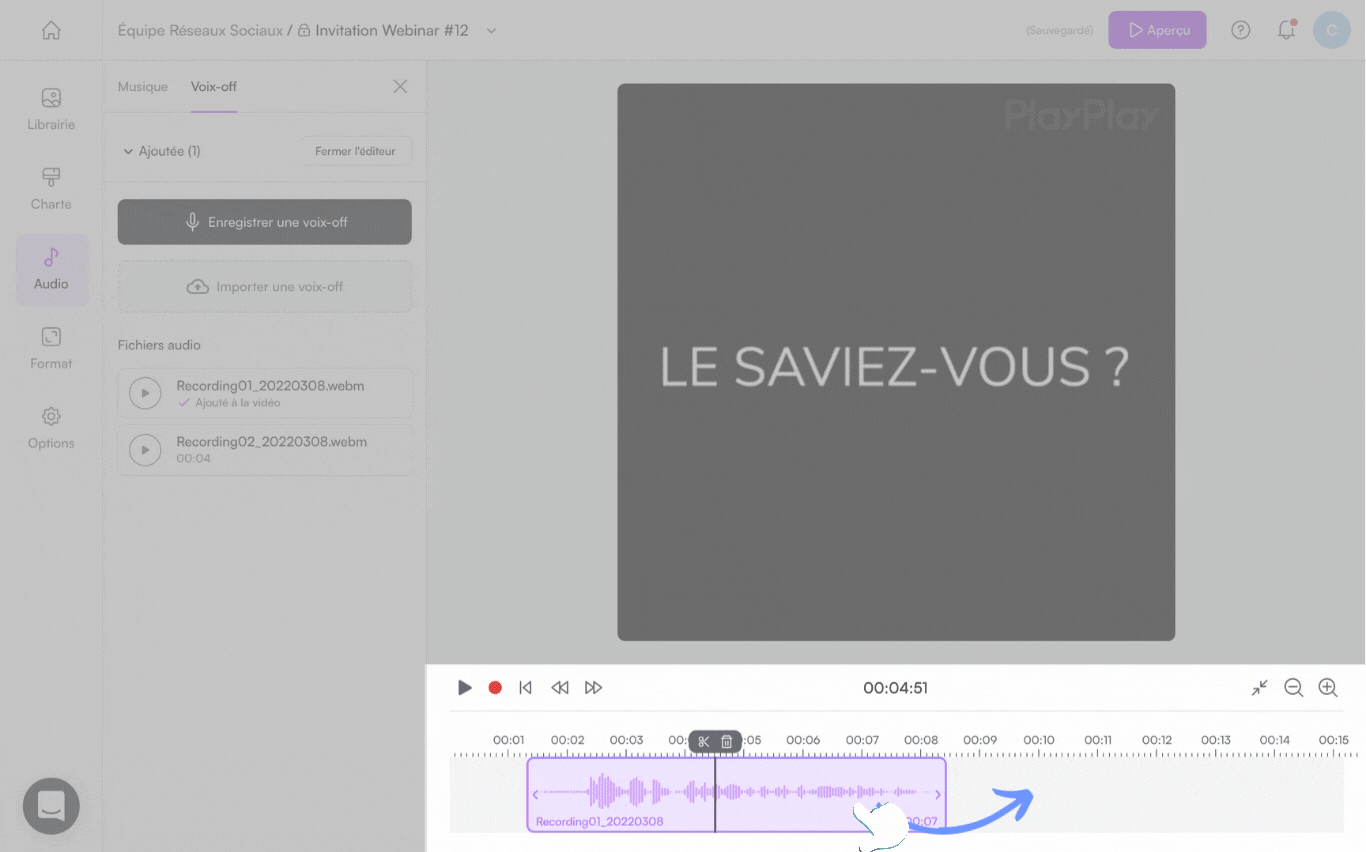This screenshot has width=1366, height=852.
Task: Zoom in the timeline
Action: [x=1328, y=688]
